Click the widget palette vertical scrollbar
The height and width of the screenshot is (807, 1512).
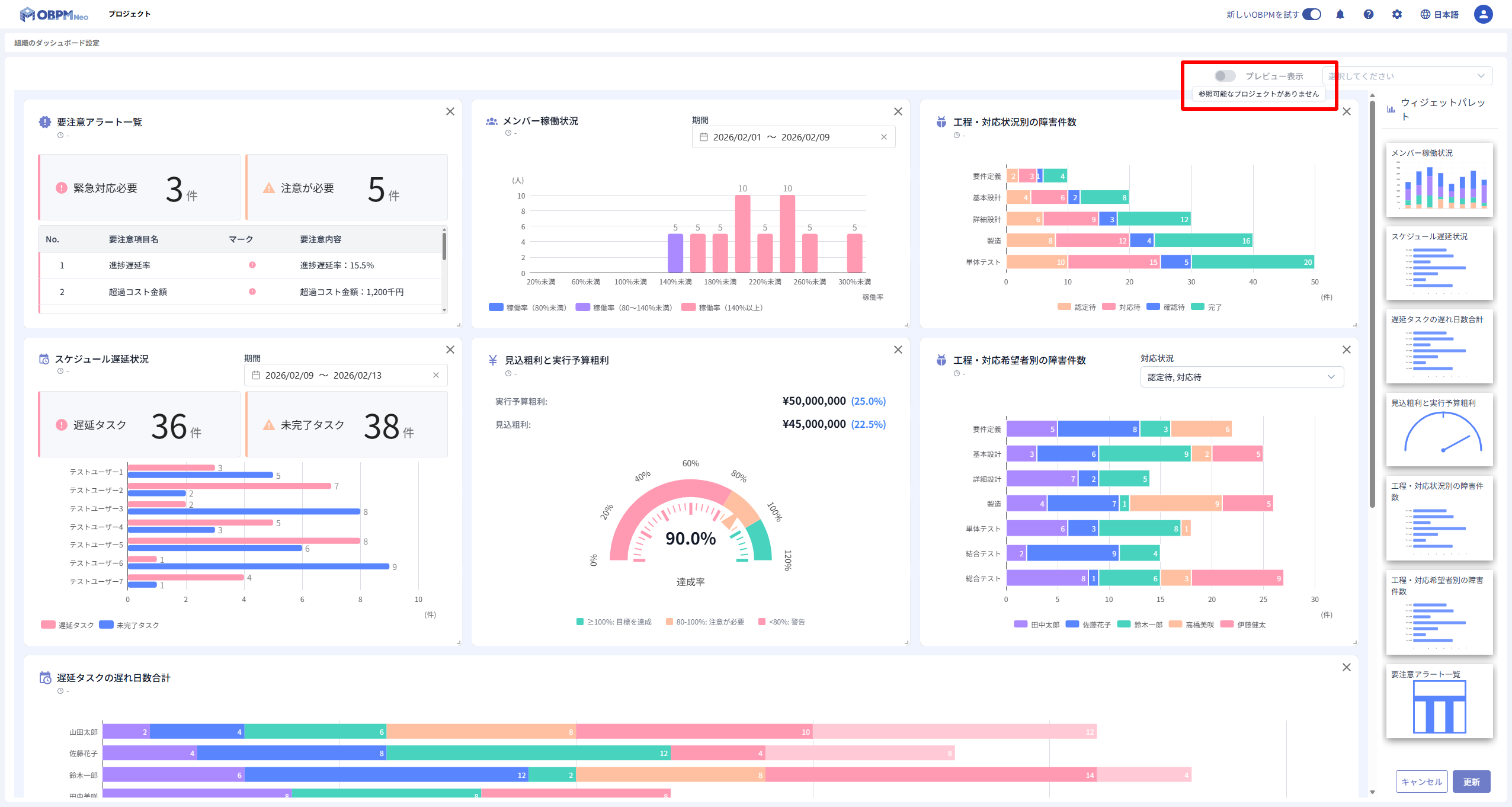(x=1372, y=303)
